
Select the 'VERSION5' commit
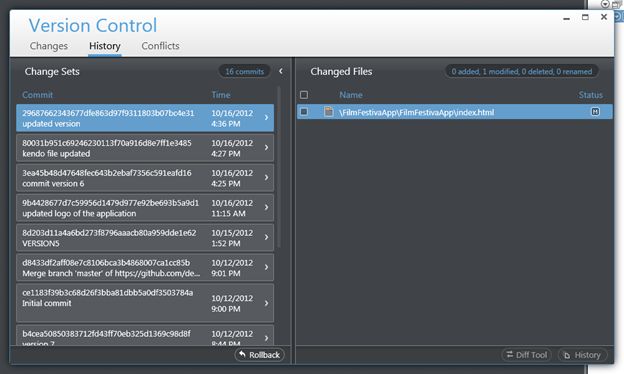click(145, 237)
